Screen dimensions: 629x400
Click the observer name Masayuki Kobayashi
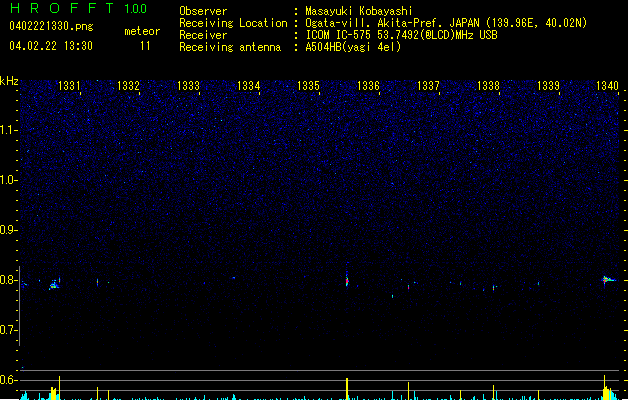(359, 11)
